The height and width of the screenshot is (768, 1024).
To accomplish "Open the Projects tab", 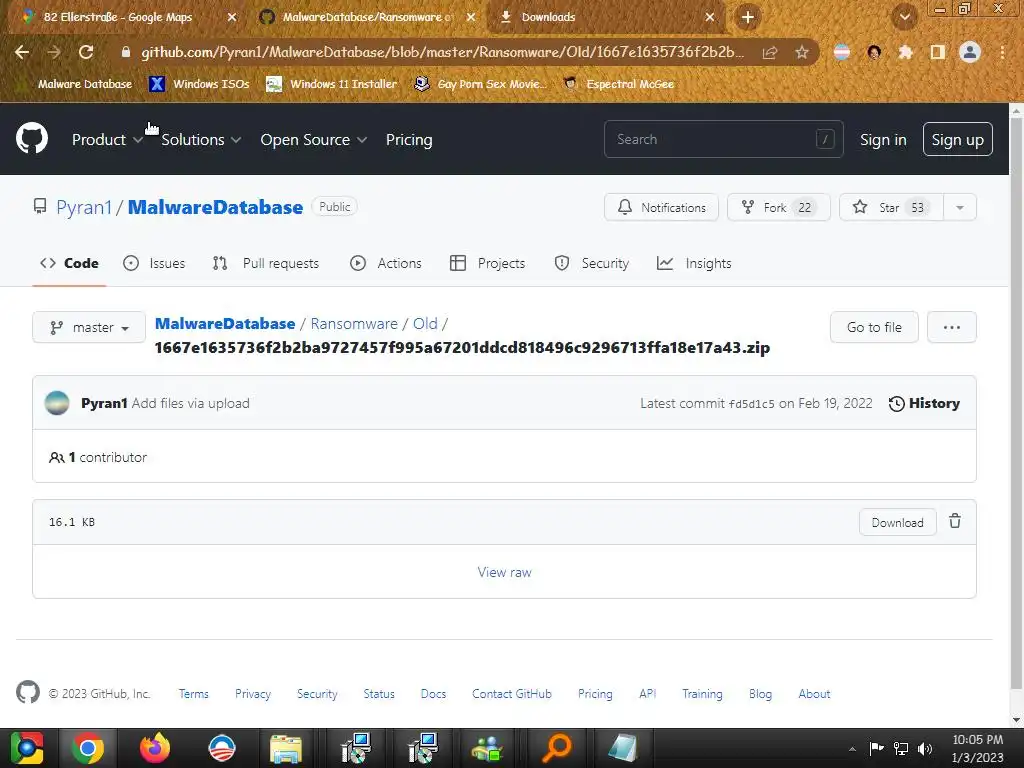I will [x=487, y=263].
